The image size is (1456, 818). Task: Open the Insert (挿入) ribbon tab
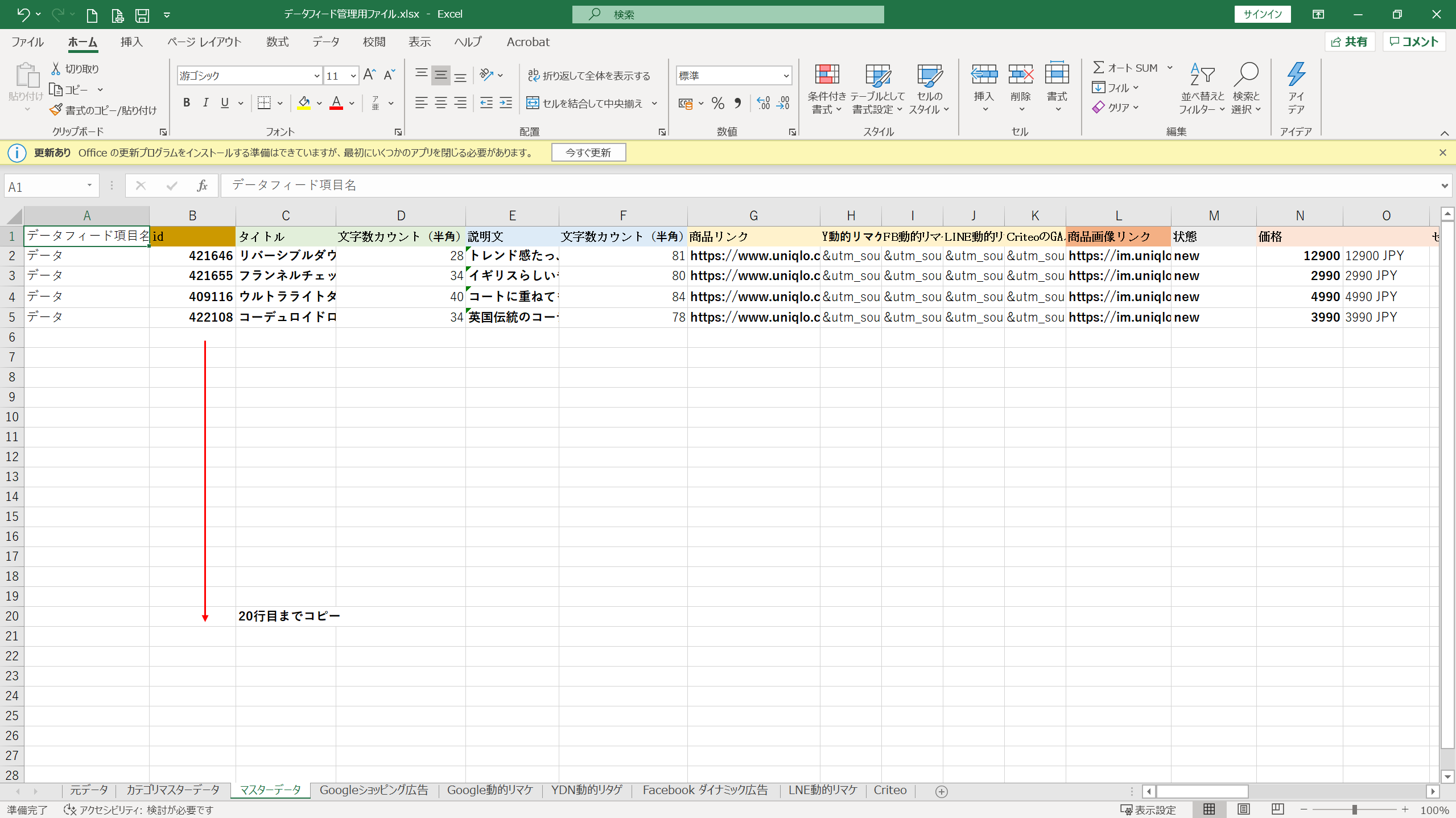(x=131, y=42)
